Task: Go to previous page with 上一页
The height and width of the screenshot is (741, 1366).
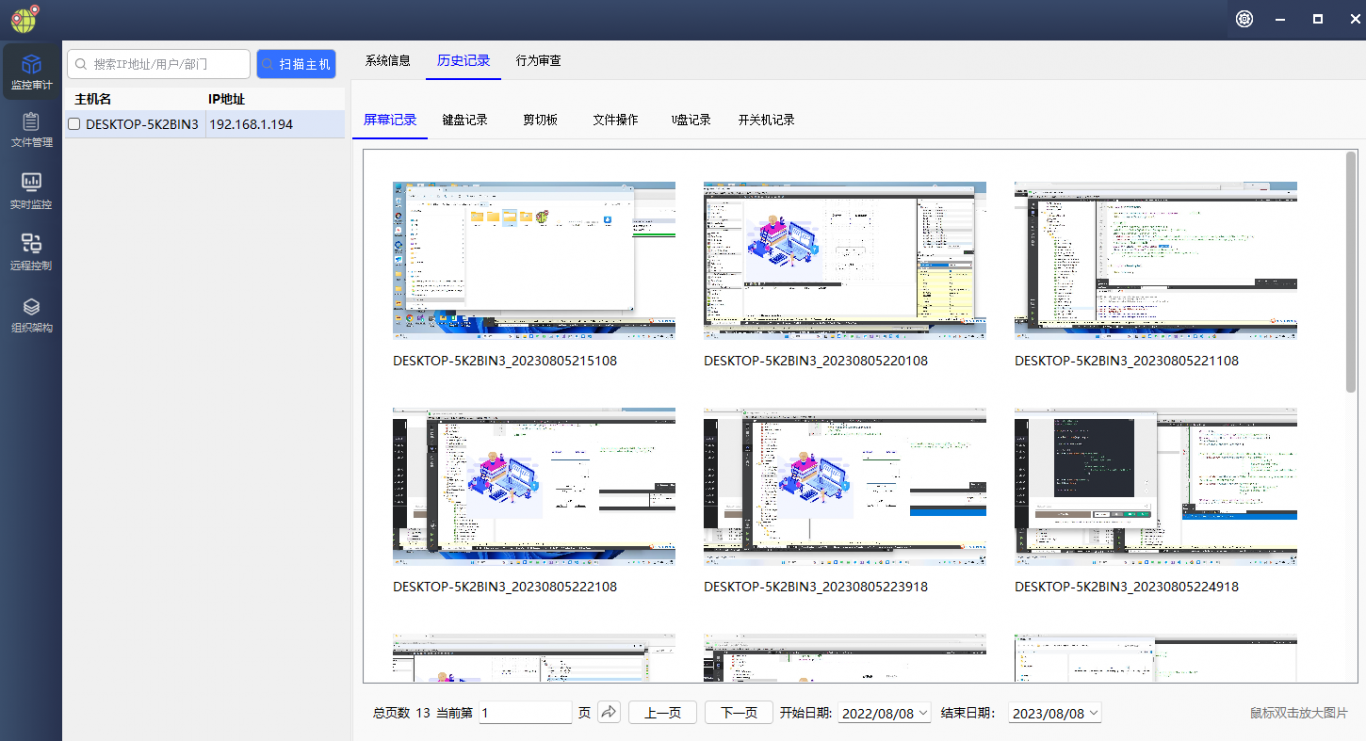Action: [662, 713]
